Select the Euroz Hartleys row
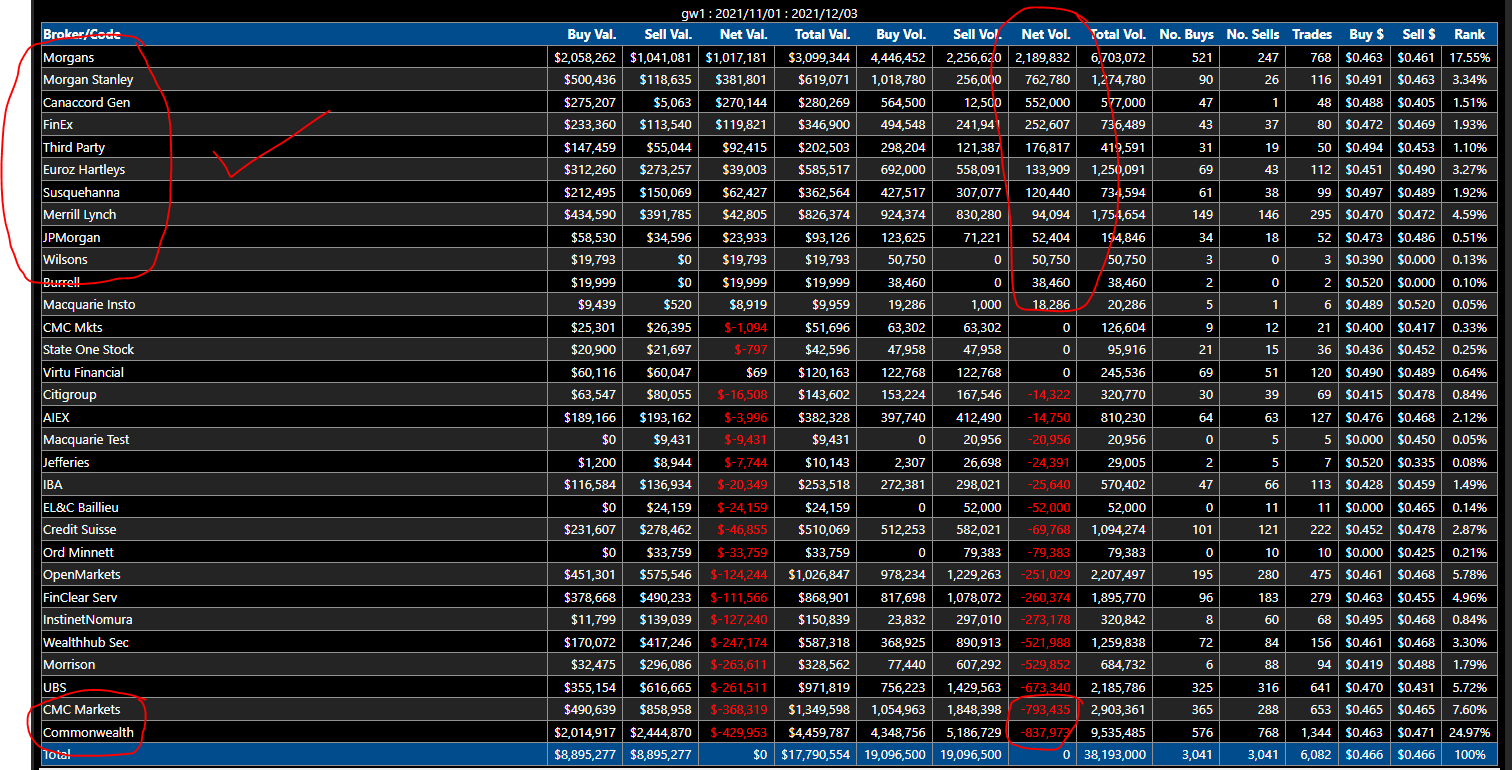The image size is (1512, 770). coord(770,170)
